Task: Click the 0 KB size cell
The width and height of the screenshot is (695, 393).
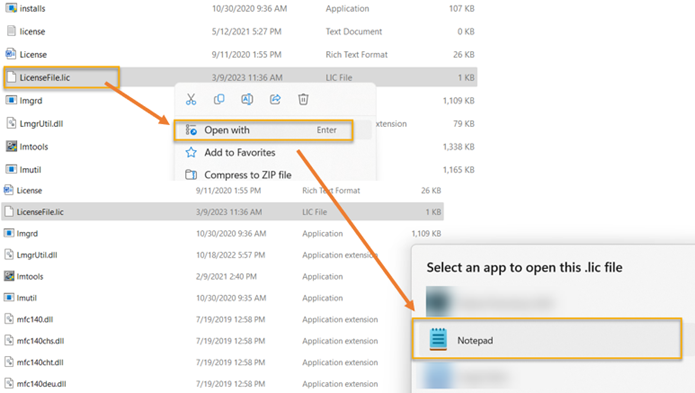Action: tap(466, 31)
